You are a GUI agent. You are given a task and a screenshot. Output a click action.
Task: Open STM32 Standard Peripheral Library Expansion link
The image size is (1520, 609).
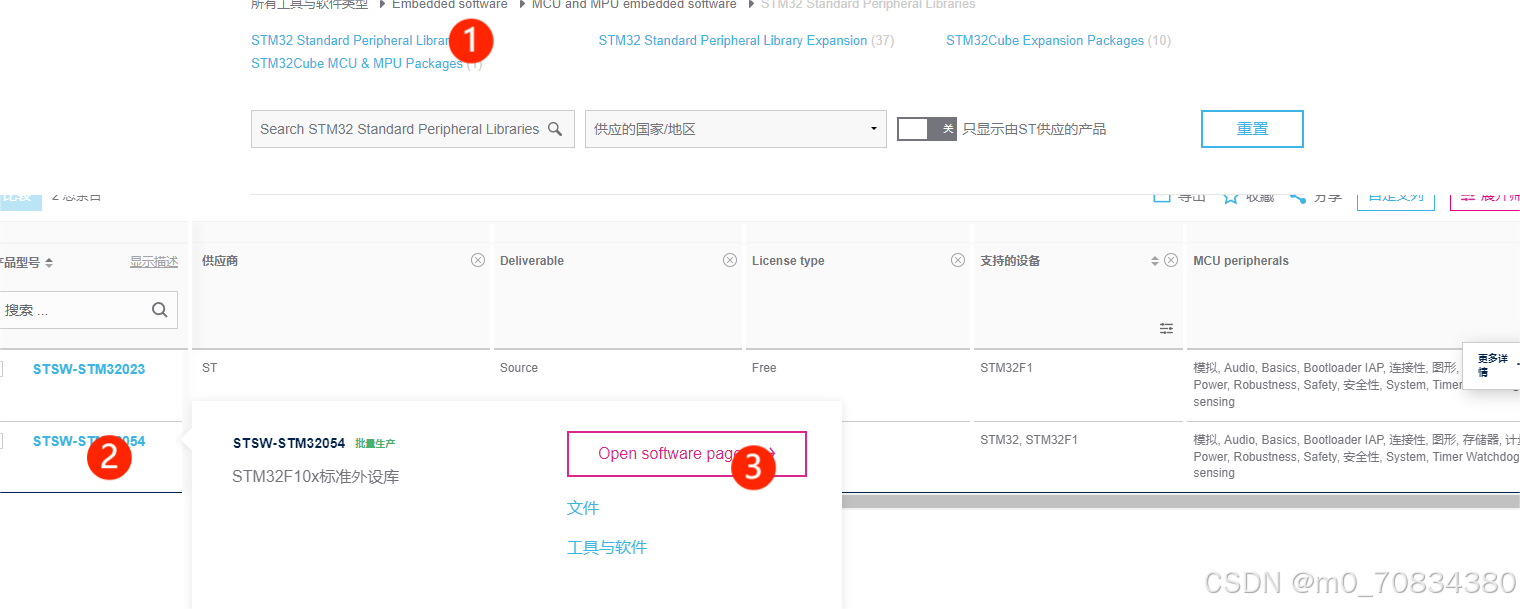(x=733, y=41)
